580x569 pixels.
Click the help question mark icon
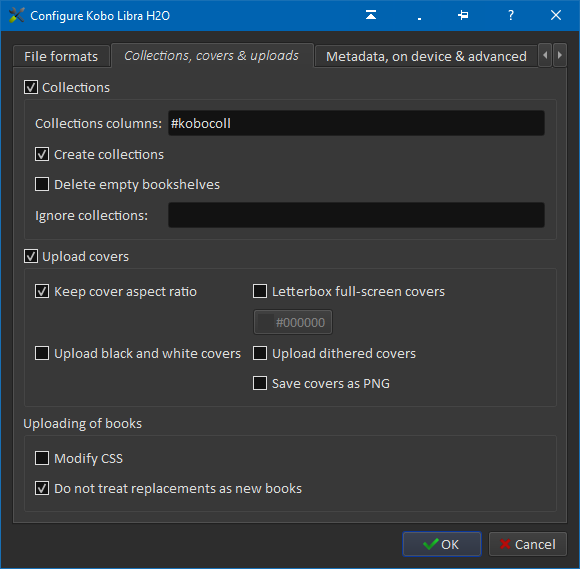tap(511, 15)
